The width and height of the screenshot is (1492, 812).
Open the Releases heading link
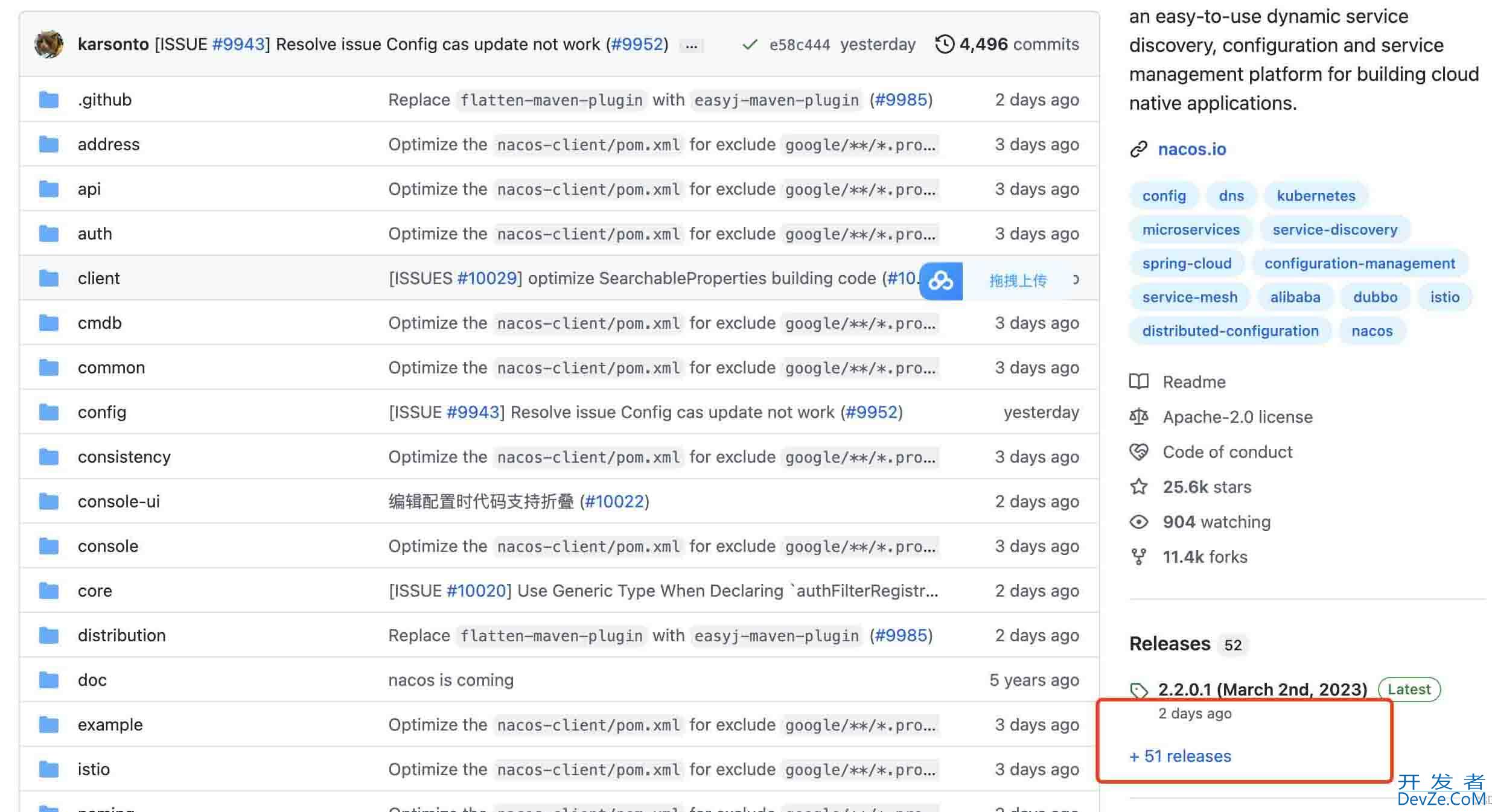[1170, 644]
